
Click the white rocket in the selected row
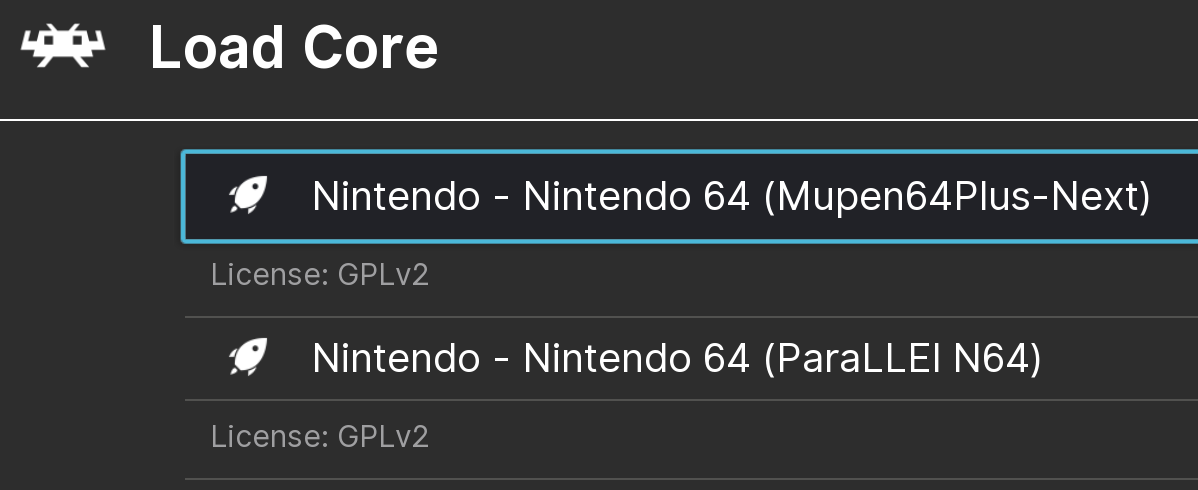pos(248,195)
